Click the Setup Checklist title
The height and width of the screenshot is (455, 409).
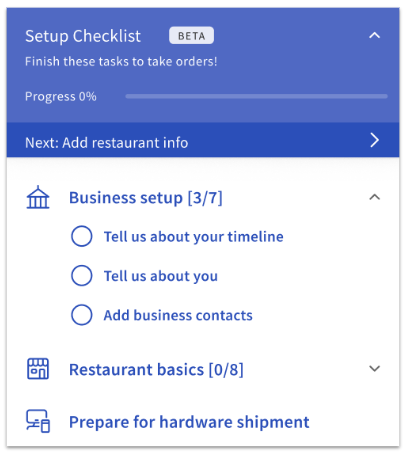tap(83, 36)
